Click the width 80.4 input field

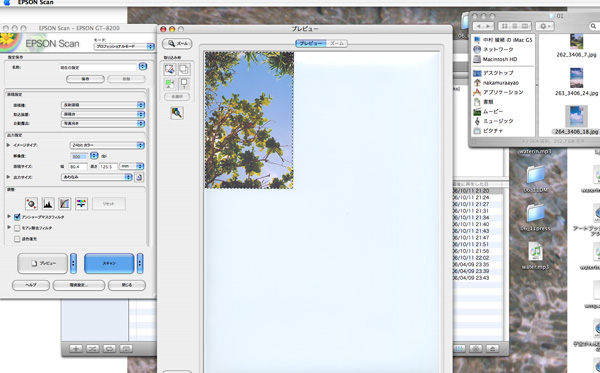78,167
